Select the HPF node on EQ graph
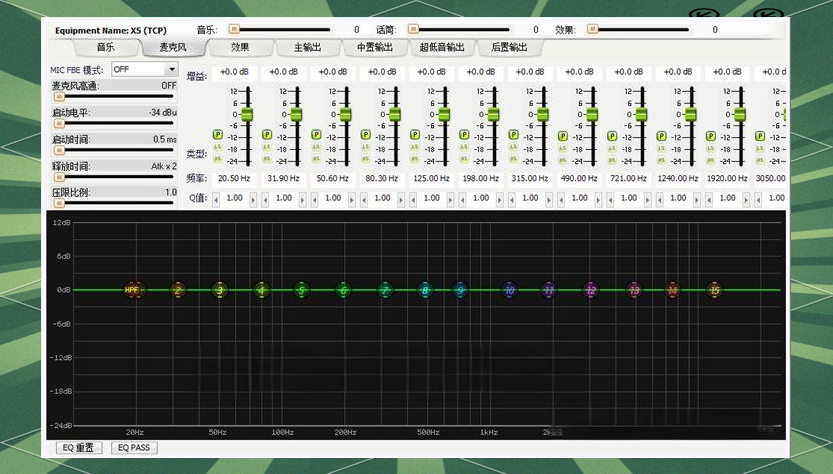Viewport: 833px width, 474px height. point(131,290)
